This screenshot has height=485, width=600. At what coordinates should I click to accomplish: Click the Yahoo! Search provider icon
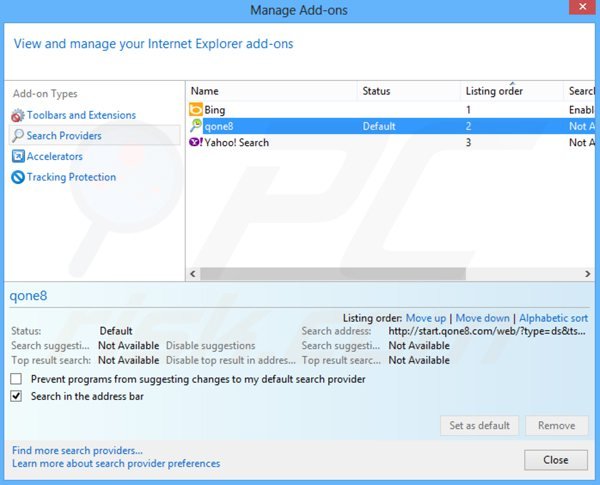pos(196,143)
